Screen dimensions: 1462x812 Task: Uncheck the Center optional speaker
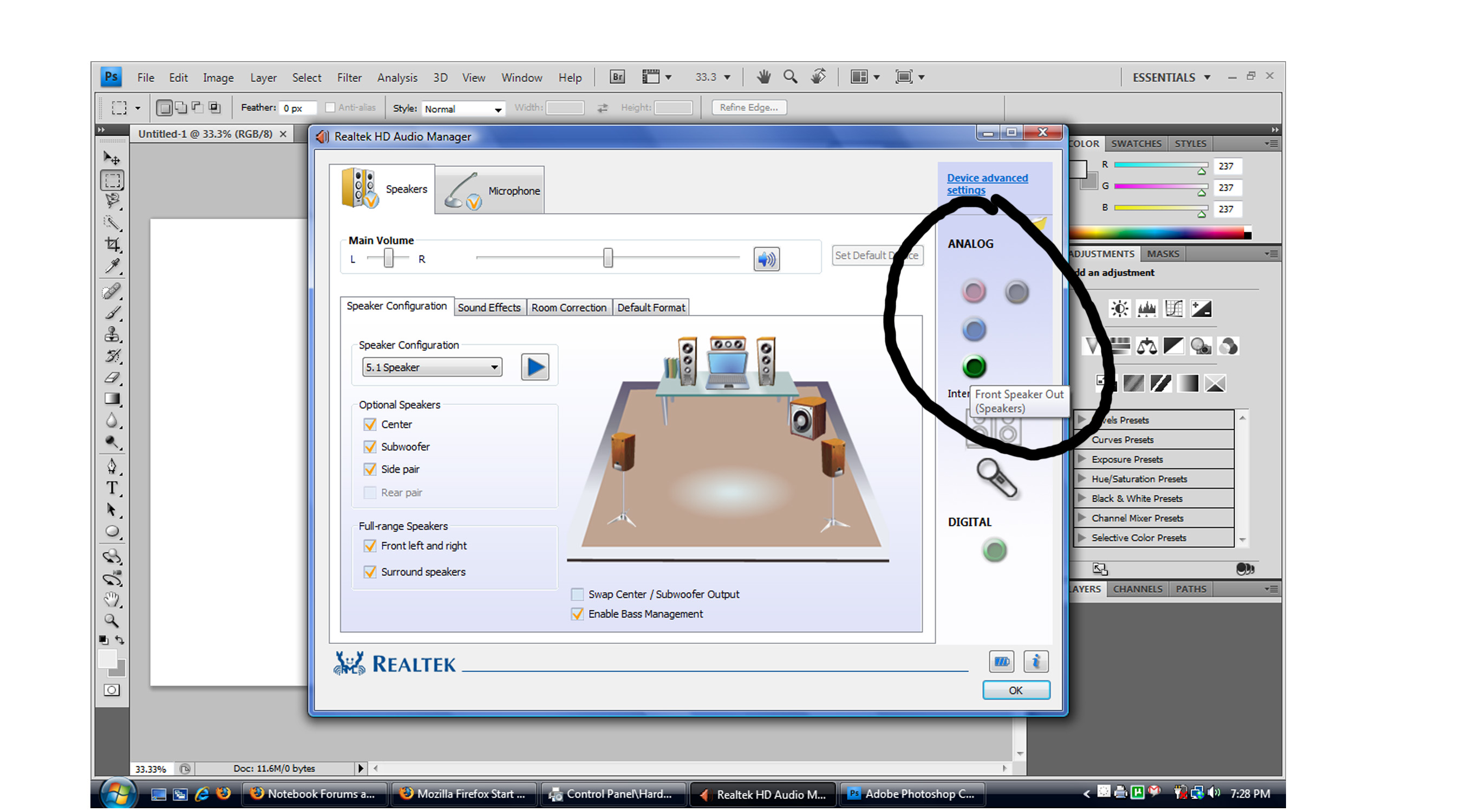point(370,424)
